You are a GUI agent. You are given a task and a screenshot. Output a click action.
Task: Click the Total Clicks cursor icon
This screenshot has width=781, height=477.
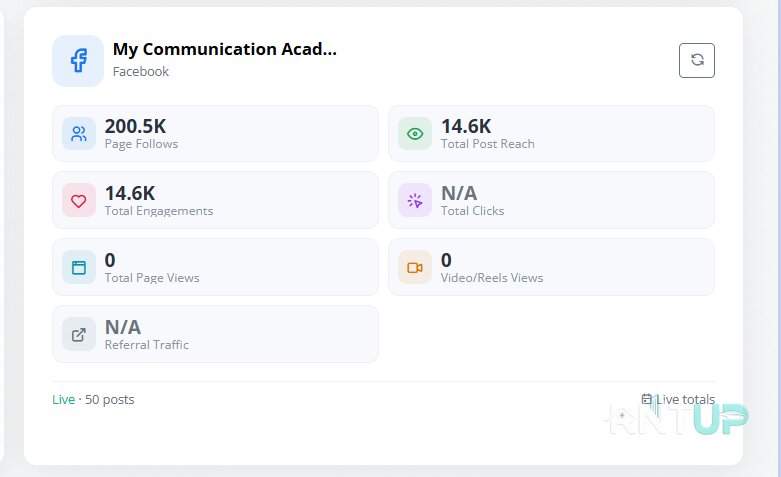coord(415,201)
